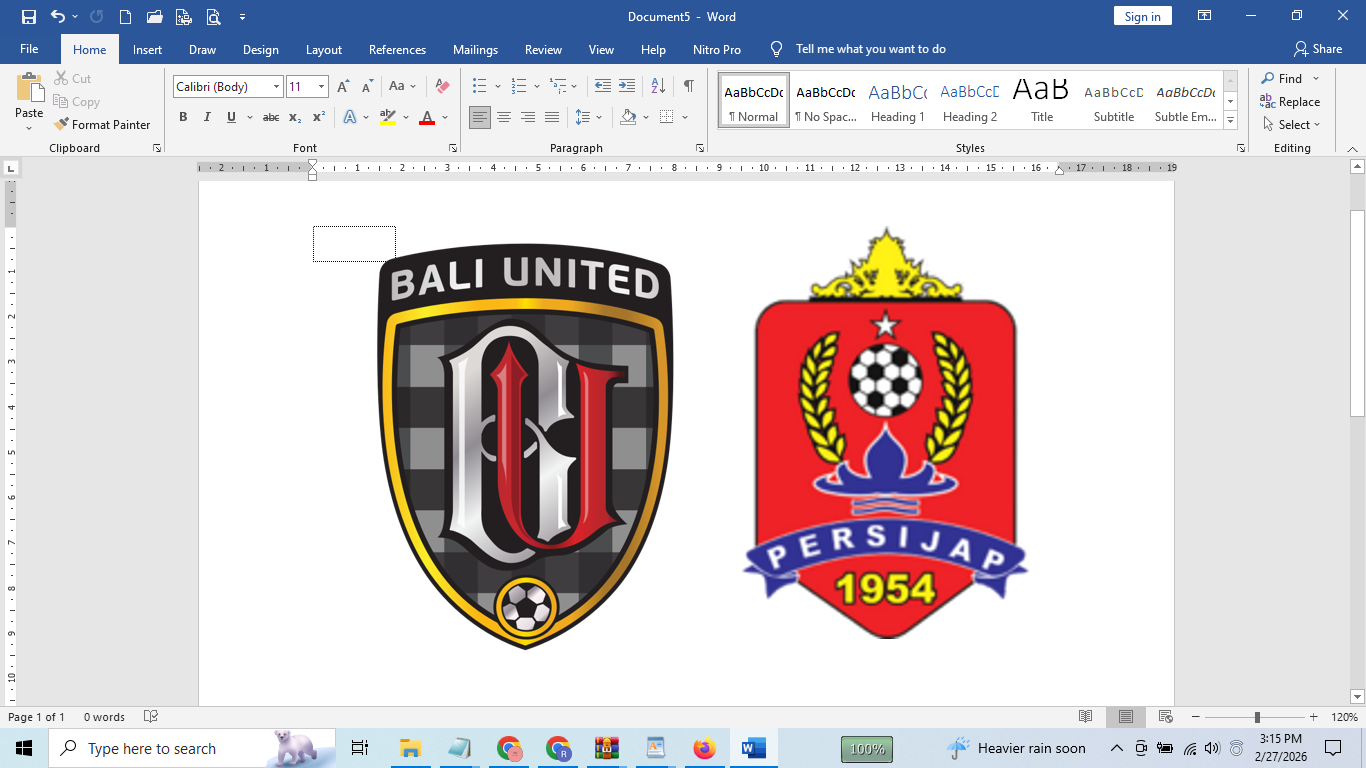This screenshot has height=768, width=1366.
Task: Select Center alignment
Action: tap(504, 117)
